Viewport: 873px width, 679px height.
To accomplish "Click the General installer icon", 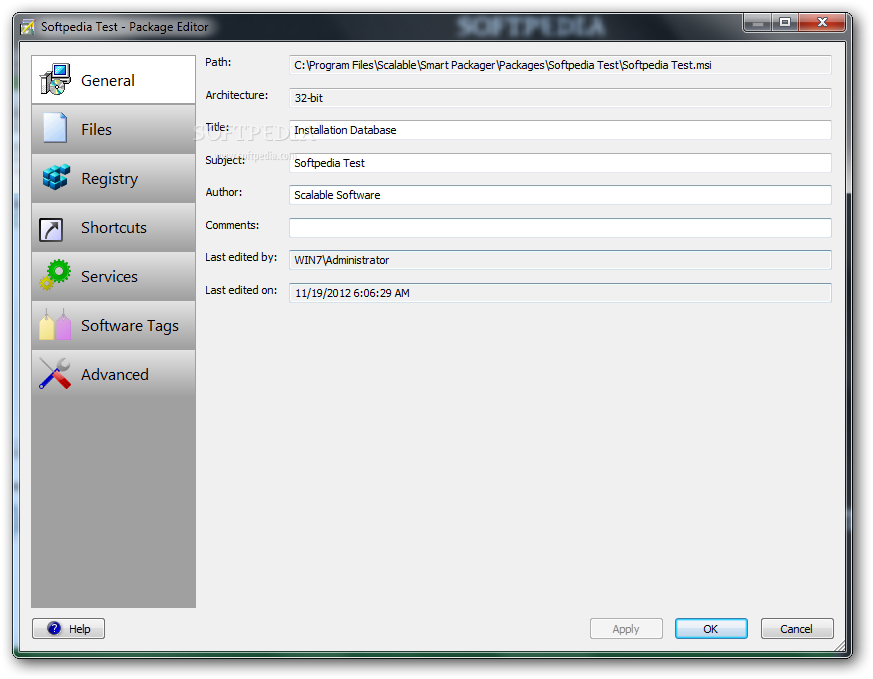I will click(x=55, y=80).
